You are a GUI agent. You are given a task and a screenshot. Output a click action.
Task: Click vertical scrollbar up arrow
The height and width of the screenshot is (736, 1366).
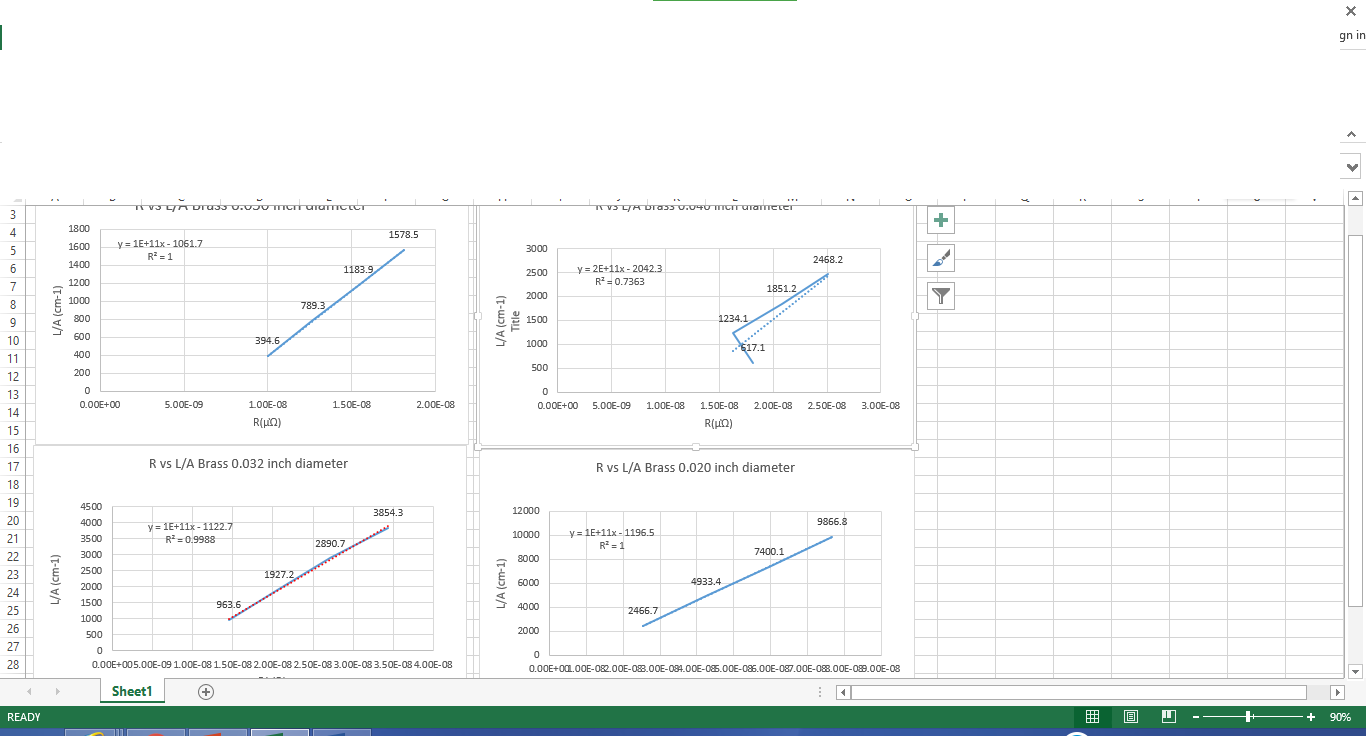[x=1355, y=197]
